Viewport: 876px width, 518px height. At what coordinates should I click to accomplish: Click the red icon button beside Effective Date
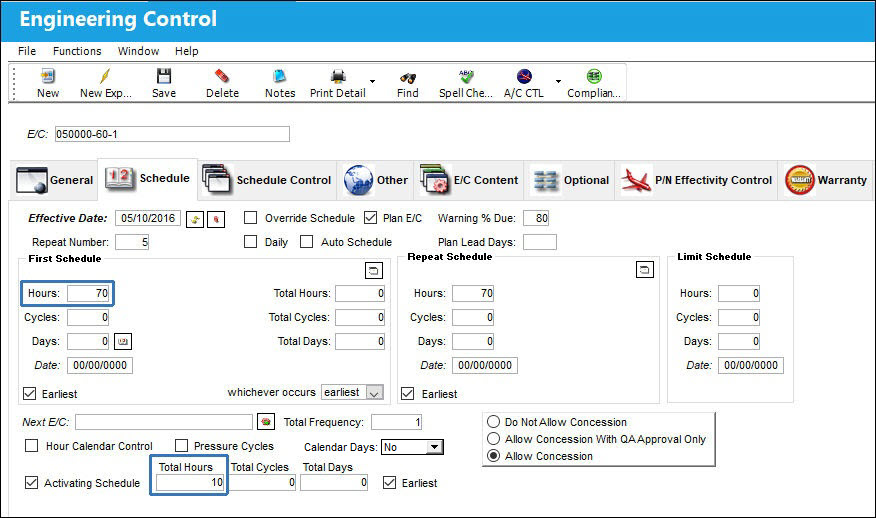(216, 219)
